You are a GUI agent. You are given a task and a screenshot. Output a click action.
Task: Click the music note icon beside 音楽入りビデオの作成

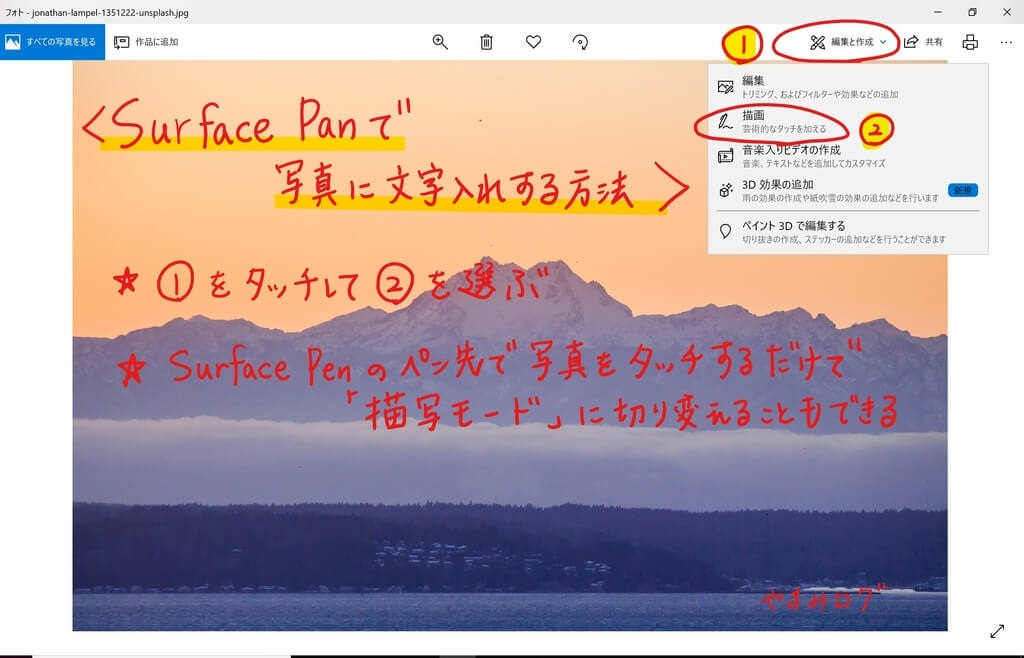pos(724,157)
